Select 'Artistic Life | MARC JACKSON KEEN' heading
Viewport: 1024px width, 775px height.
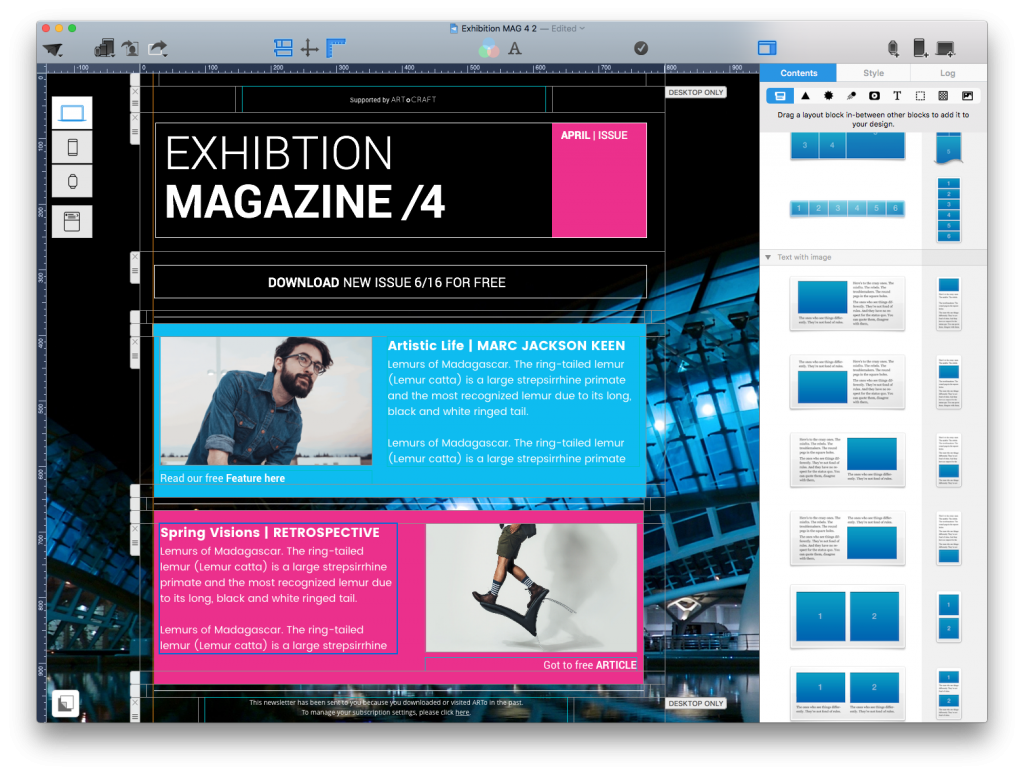tap(506, 345)
